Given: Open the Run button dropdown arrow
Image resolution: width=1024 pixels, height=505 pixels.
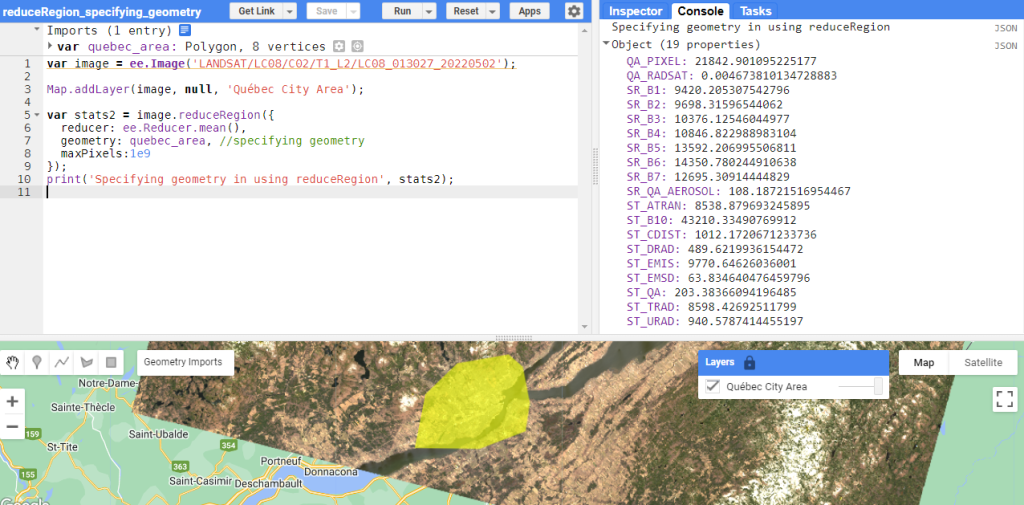Looking at the screenshot, I should pos(429,11).
